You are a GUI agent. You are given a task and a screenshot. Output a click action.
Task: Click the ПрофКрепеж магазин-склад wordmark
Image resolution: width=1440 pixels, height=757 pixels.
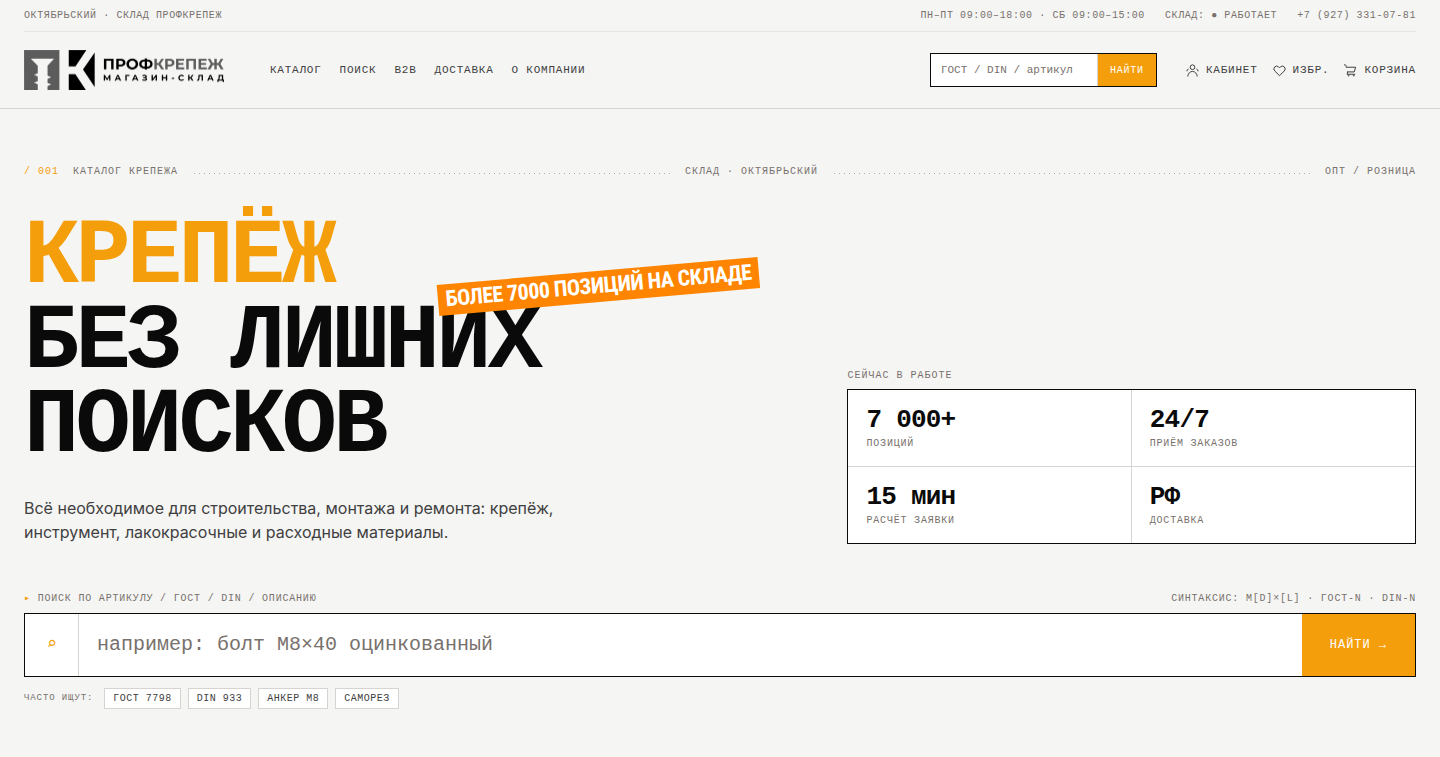(x=162, y=70)
